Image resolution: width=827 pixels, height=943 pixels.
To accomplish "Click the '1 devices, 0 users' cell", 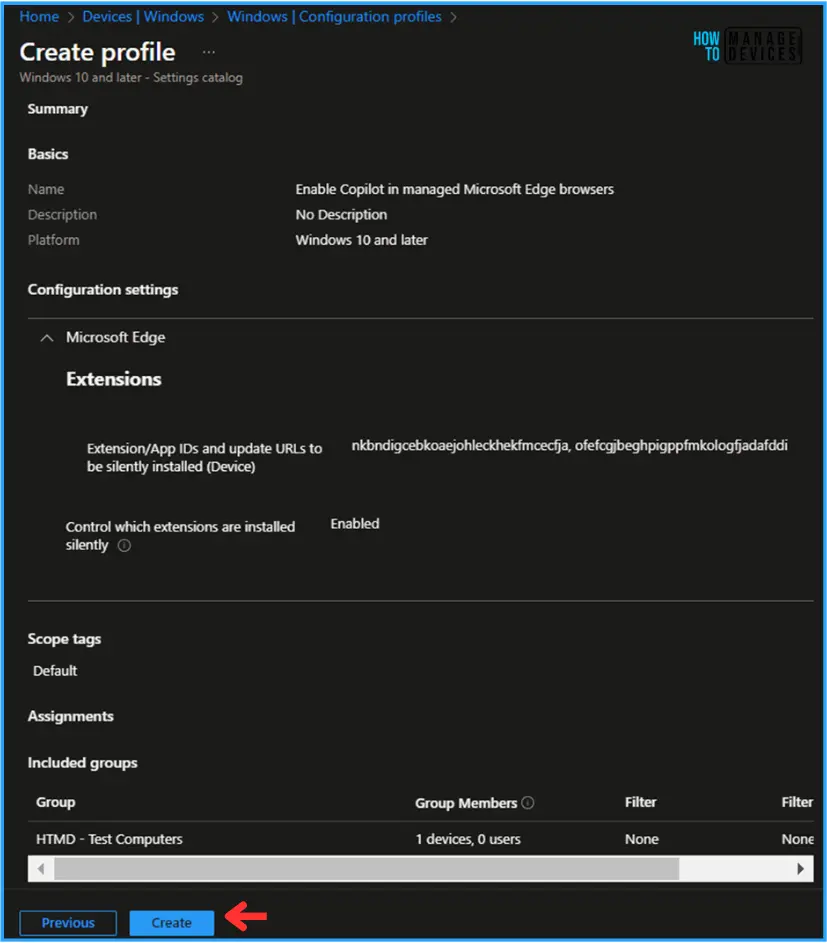I will (468, 839).
